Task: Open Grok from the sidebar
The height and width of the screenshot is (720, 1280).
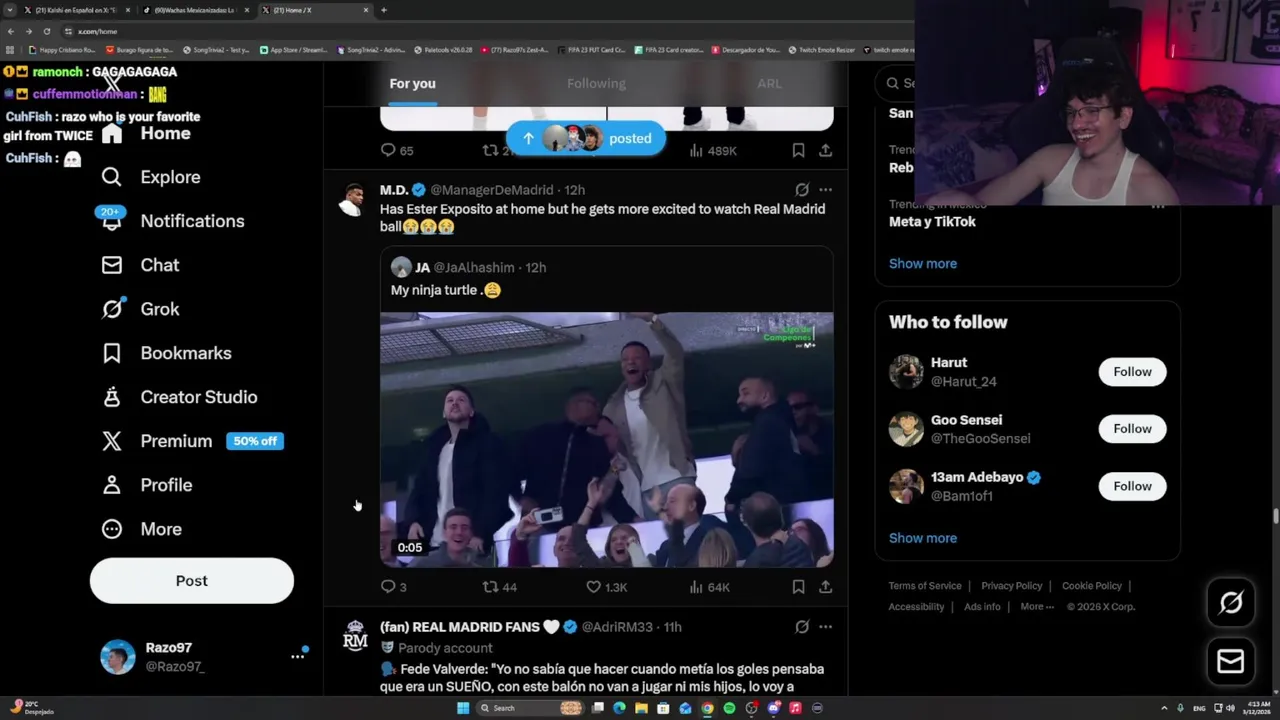Action: (x=140, y=309)
